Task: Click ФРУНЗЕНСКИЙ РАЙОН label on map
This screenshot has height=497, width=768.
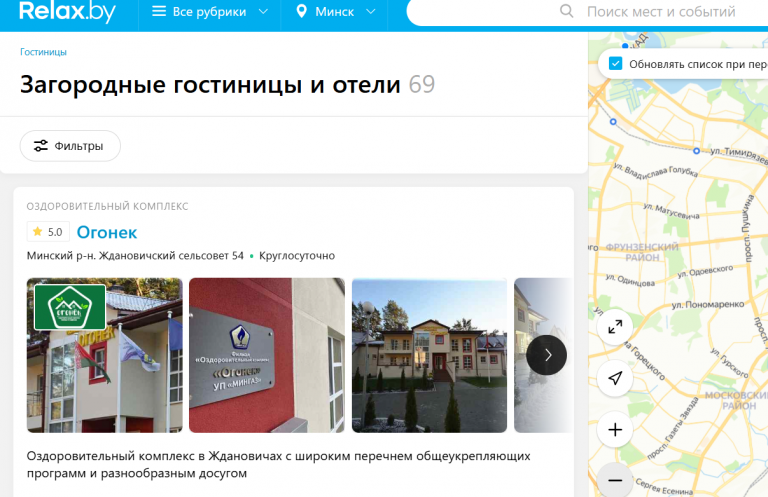Action: 642,252
